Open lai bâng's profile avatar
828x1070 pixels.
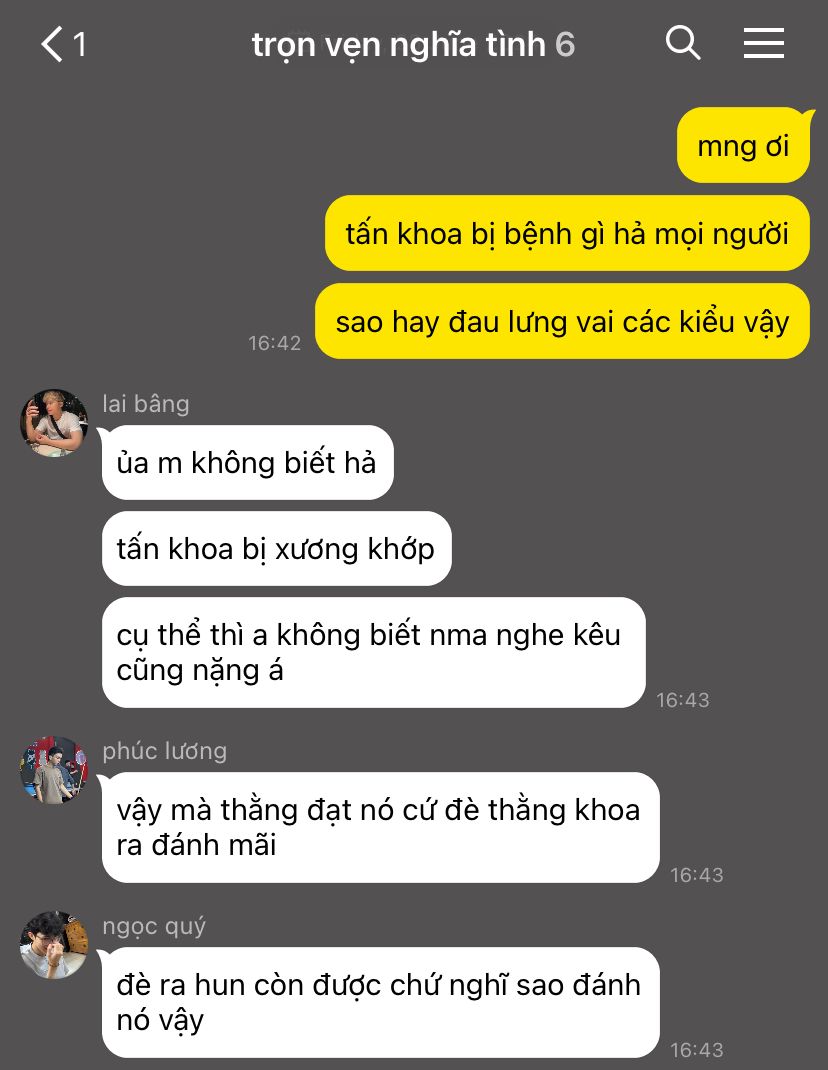pos(54,423)
